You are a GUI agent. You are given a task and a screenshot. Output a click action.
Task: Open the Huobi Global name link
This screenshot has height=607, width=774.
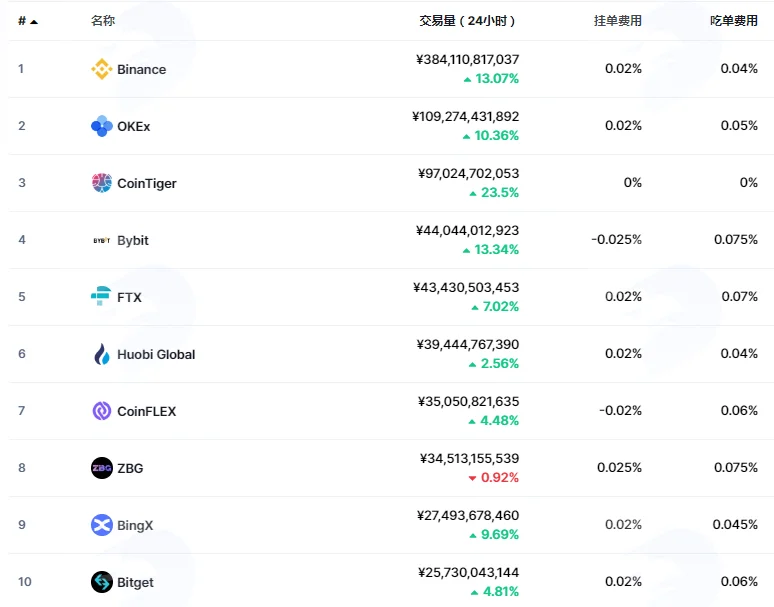[156, 354]
